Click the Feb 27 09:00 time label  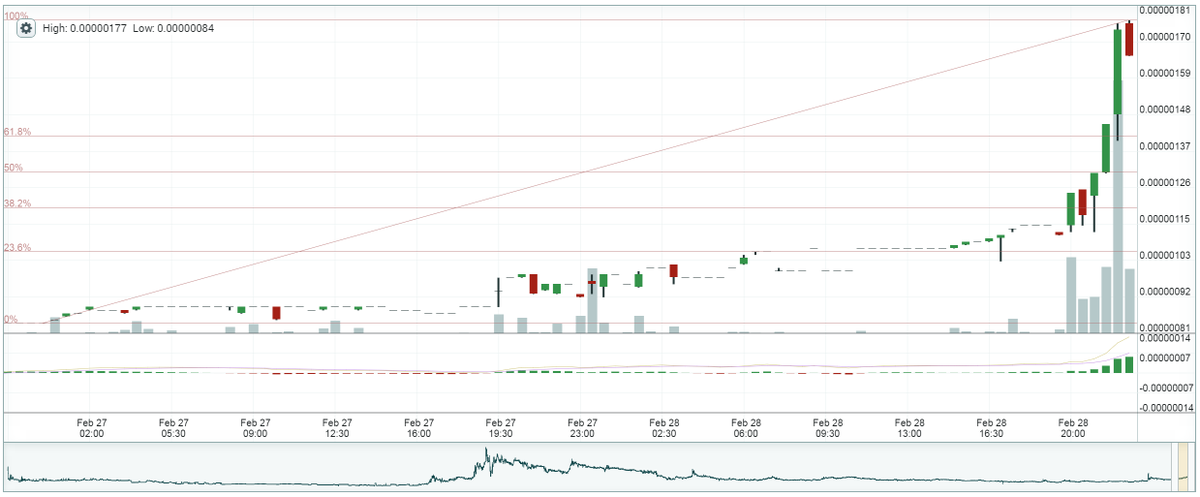coord(255,428)
